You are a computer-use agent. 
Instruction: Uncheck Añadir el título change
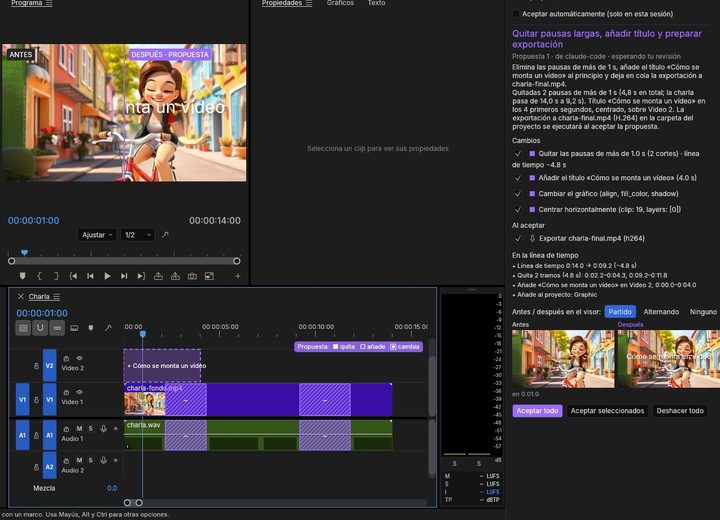pyautogui.click(x=518, y=178)
